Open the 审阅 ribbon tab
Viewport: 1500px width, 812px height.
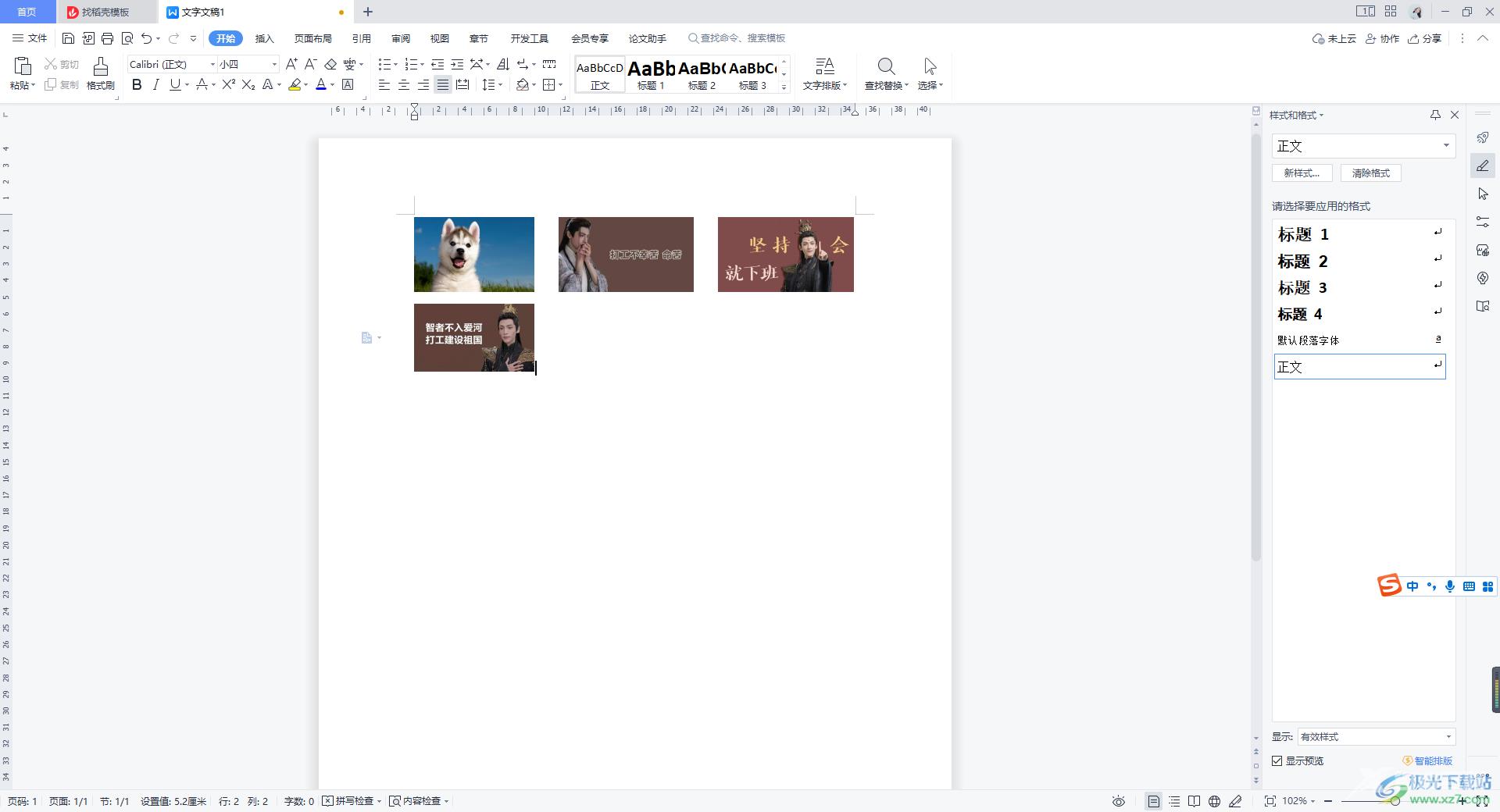coord(401,38)
